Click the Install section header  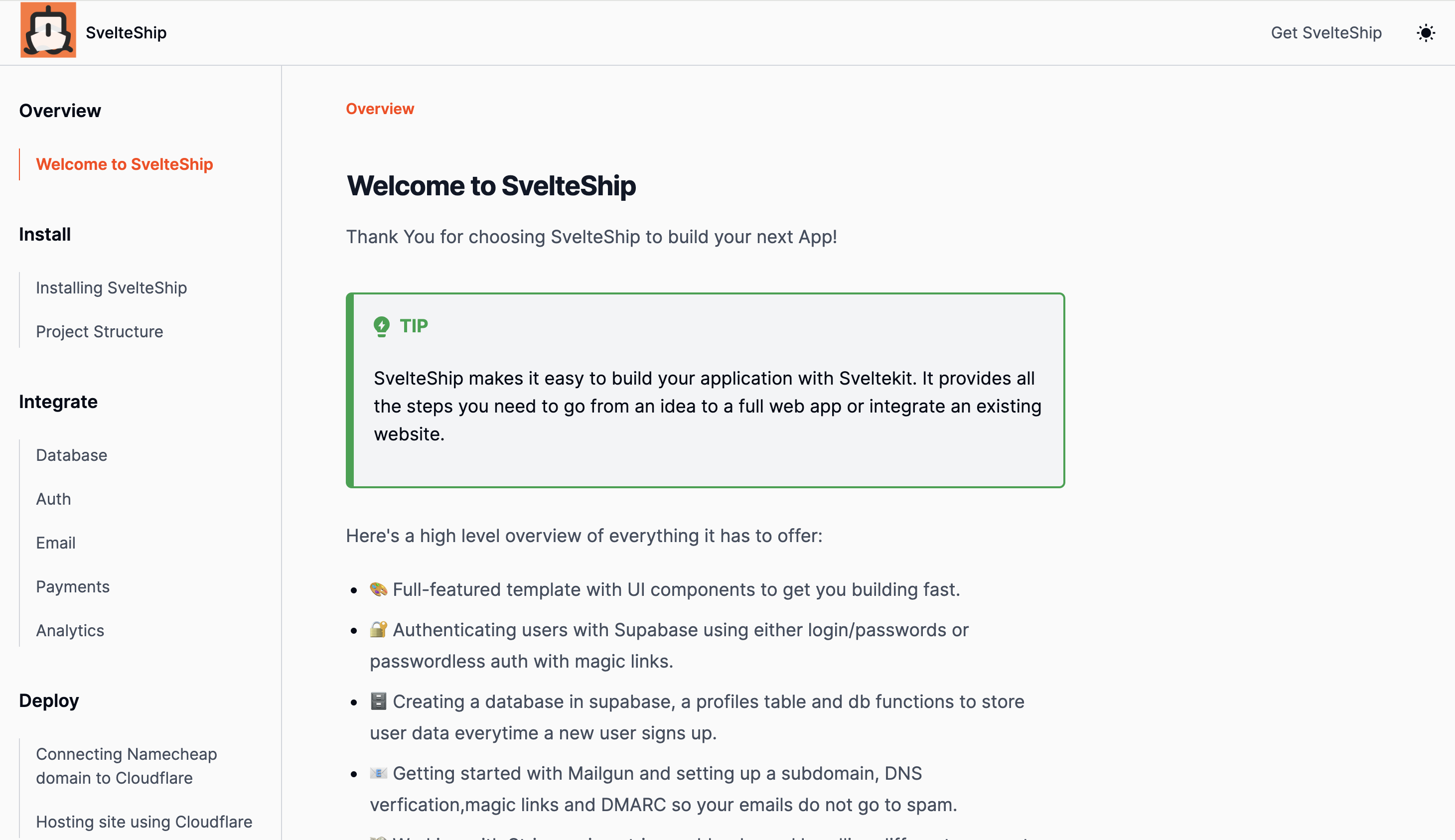point(44,234)
